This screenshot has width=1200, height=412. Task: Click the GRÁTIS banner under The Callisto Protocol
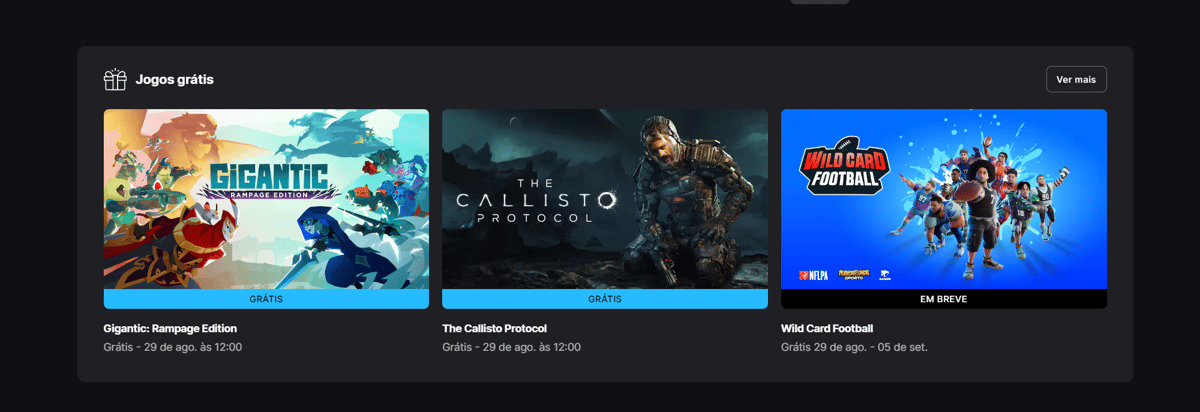click(605, 299)
